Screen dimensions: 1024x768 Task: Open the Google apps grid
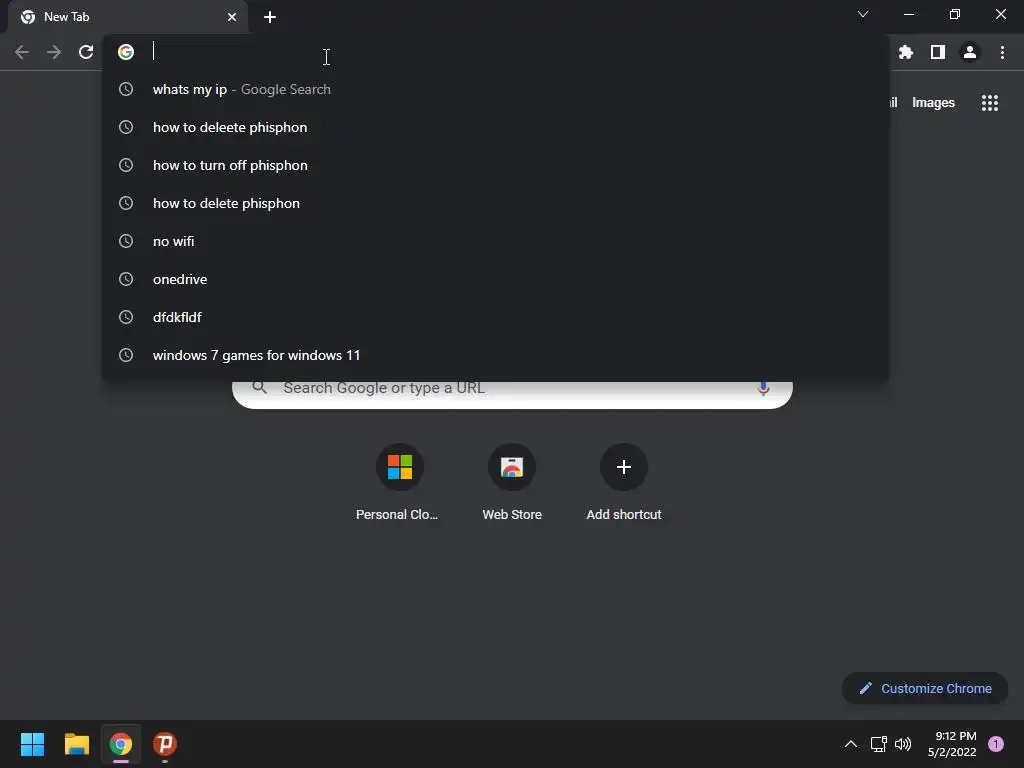[x=989, y=103]
